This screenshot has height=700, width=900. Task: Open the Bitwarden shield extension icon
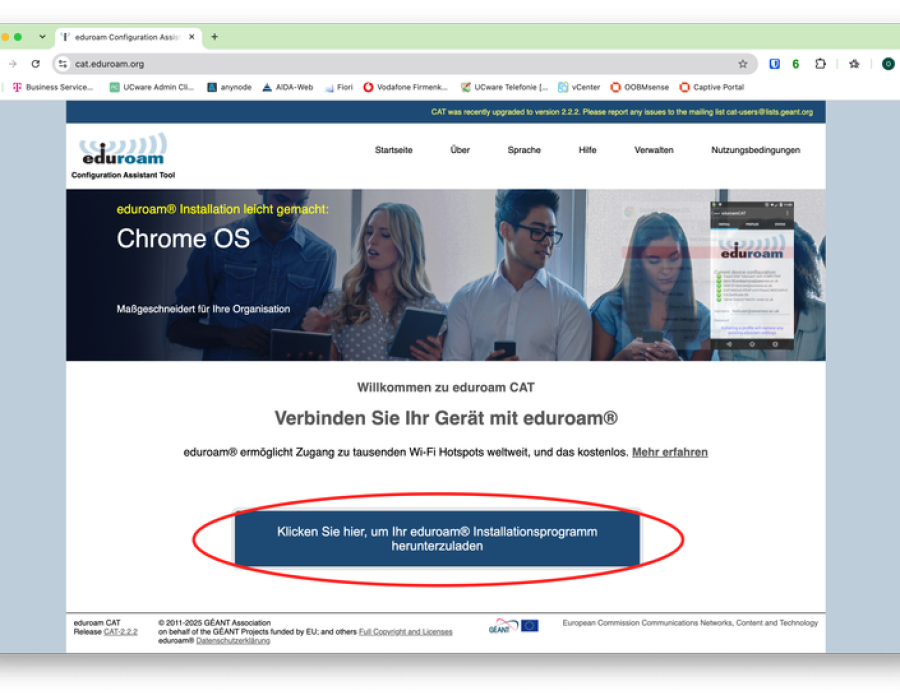click(774, 64)
